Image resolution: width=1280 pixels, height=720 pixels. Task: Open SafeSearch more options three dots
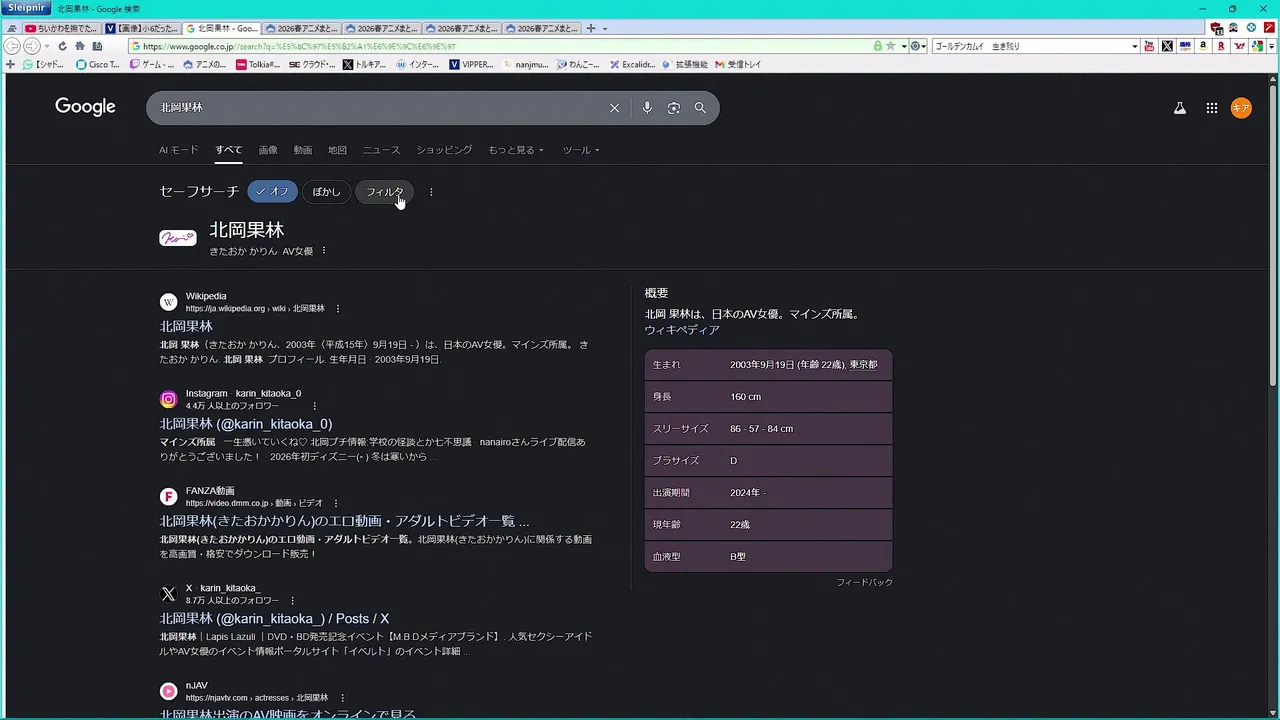click(x=431, y=192)
